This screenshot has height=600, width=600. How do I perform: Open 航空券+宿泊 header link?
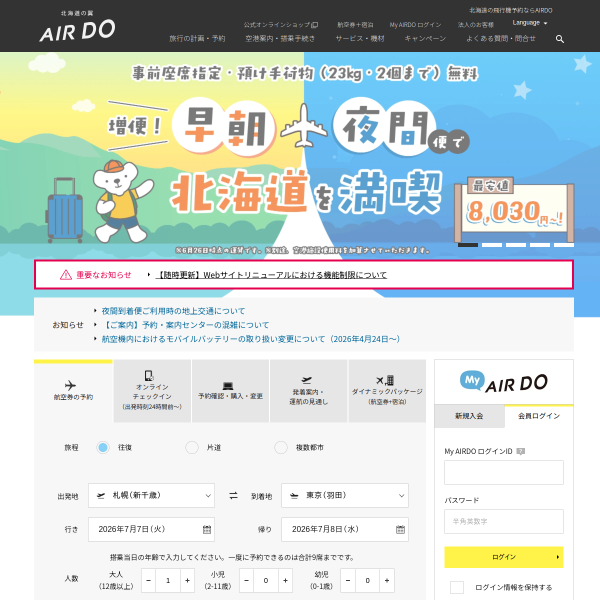[355, 25]
